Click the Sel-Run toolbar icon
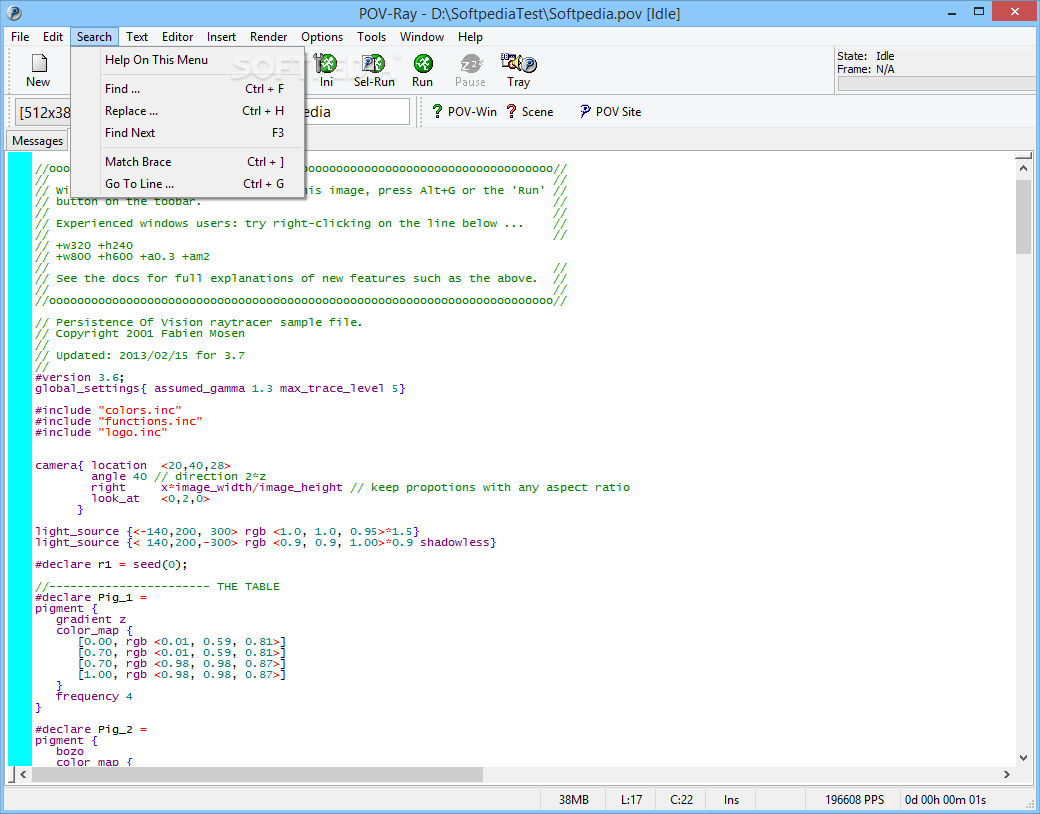Image resolution: width=1040 pixels, height=814 pixels. point(374,70)
